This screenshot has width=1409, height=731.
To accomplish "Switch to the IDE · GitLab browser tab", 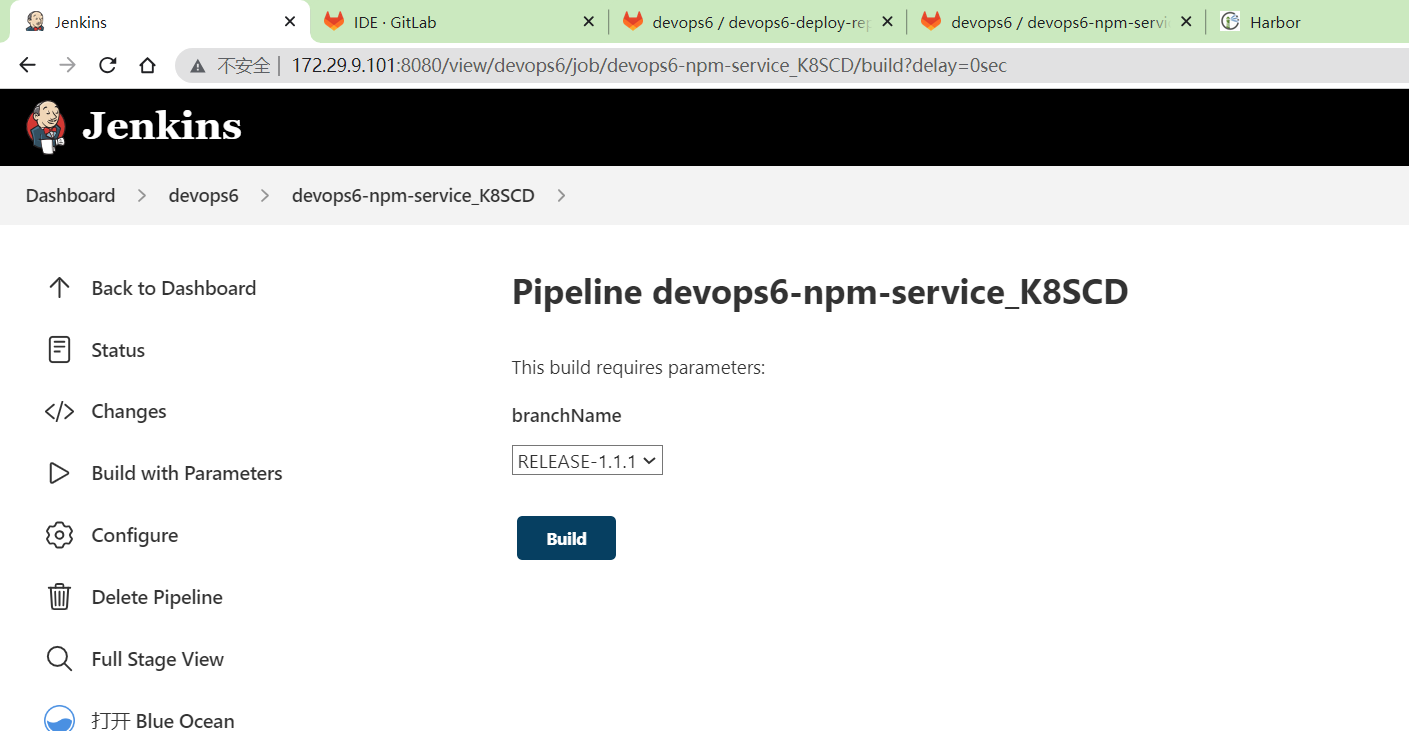I will [459, 21].
